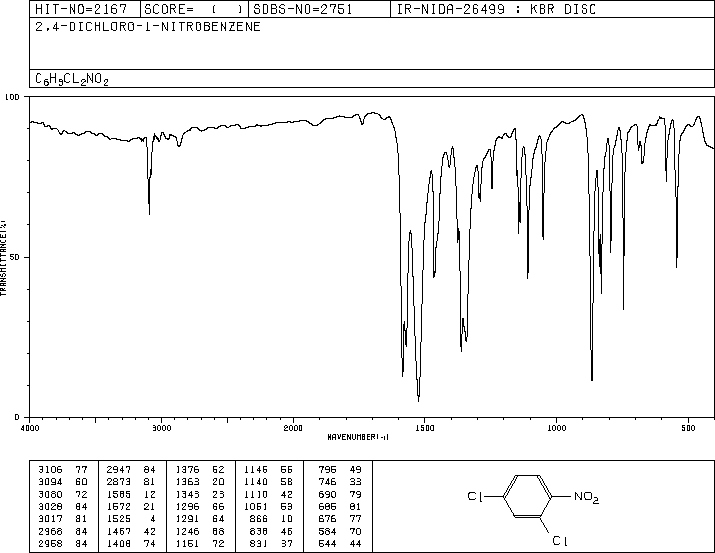
Task: Click the molecular formula C6H3Cl2NO2
Action: pyautogui.click(x=71, y=79)
